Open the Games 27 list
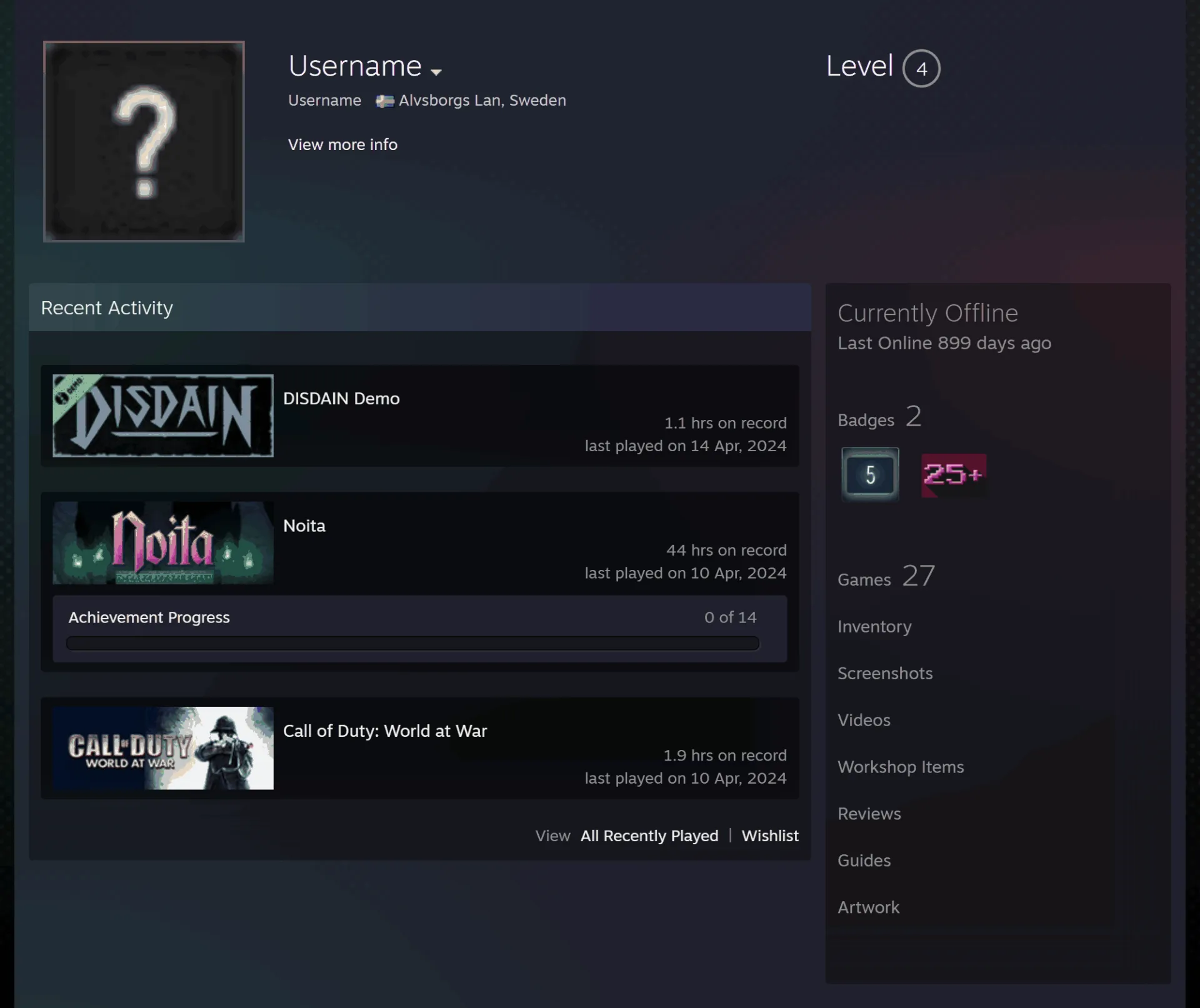This screenshot has width=1200, height=1008. click(x=886, y=576)
